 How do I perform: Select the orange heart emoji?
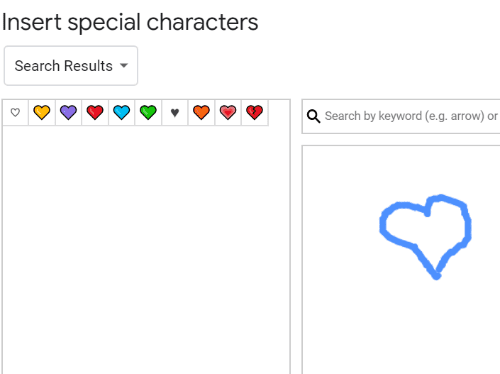(x=201, y=112)
